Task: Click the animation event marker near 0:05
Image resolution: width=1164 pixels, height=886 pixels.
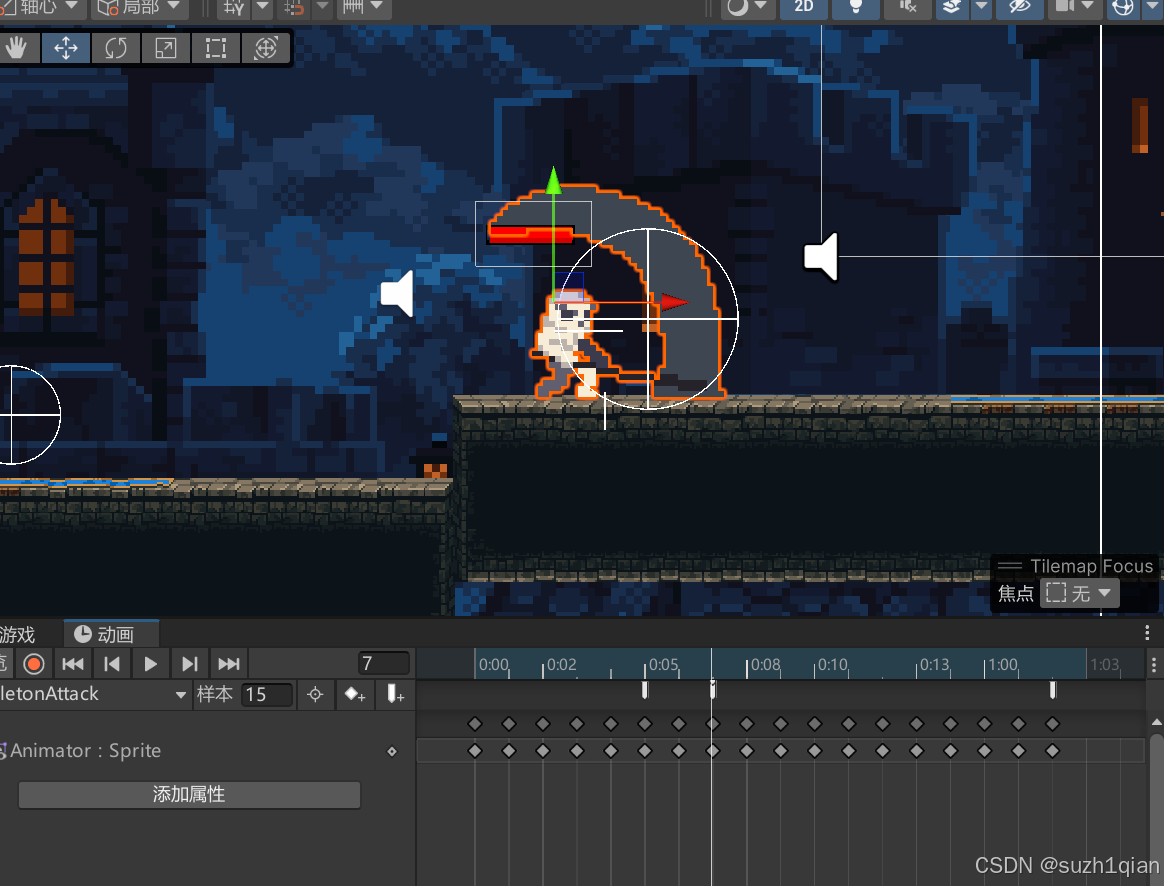Action: click(645, 690)
